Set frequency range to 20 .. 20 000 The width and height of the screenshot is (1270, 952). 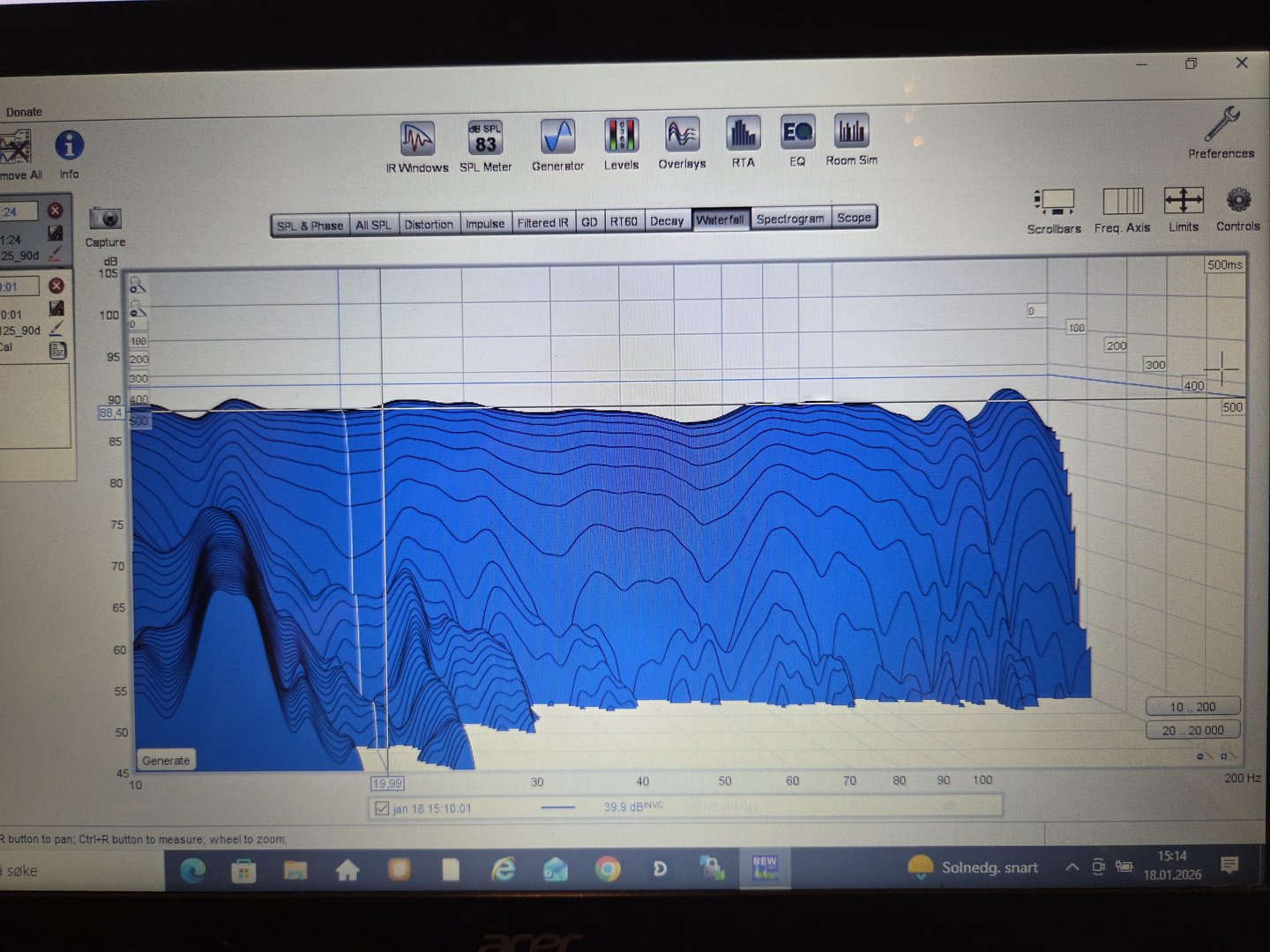pyautogui.click(x=1192, y=731)
